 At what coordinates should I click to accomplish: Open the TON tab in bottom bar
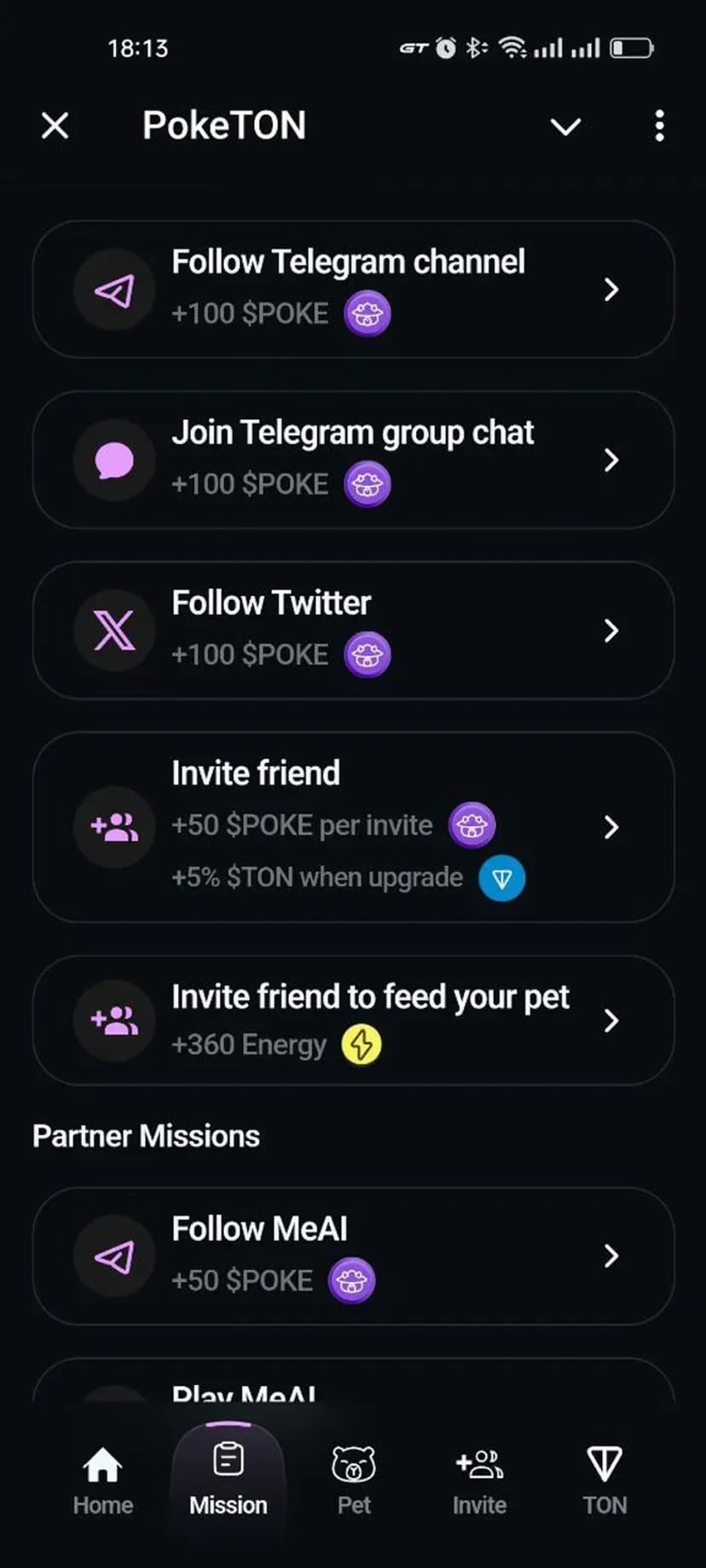click(x=605, y=1479)
